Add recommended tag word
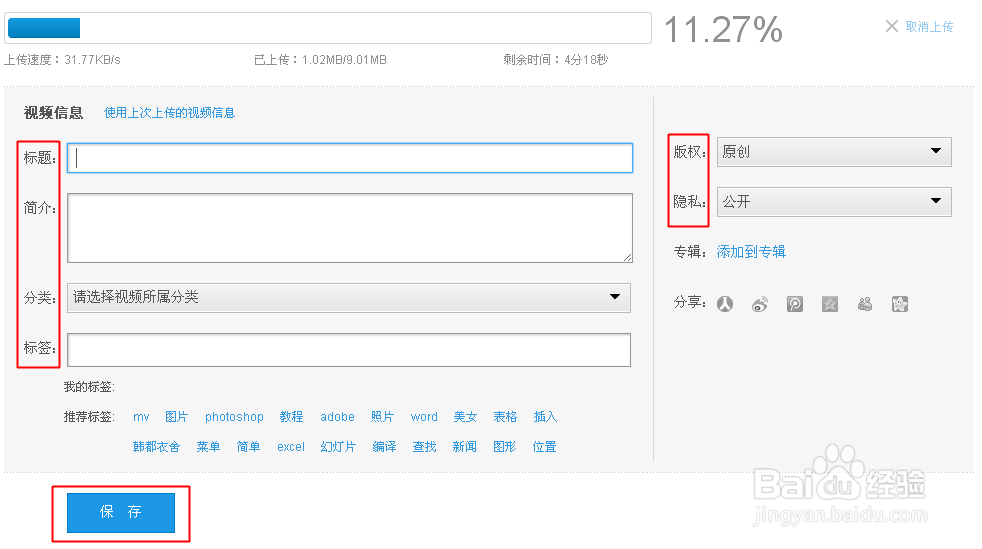This screenshot has width=982, height=549. pos(424,417)
